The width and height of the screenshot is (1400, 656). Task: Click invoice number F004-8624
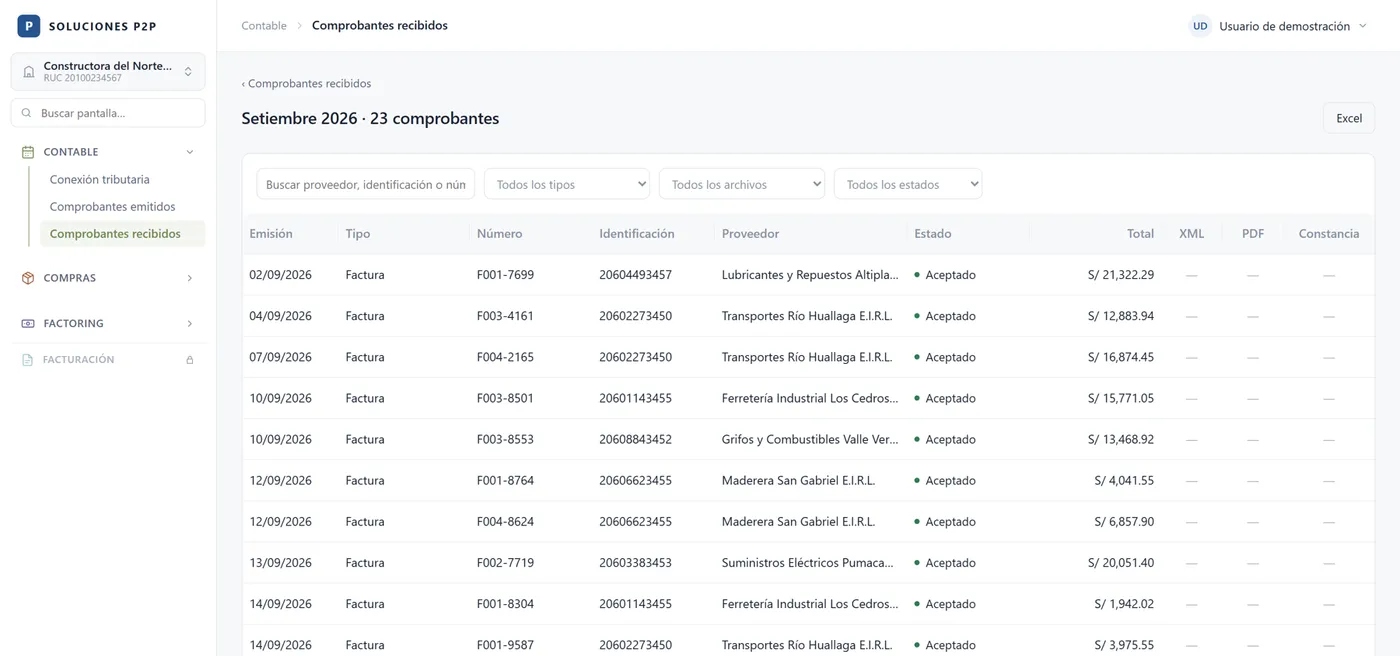(505, 522)
